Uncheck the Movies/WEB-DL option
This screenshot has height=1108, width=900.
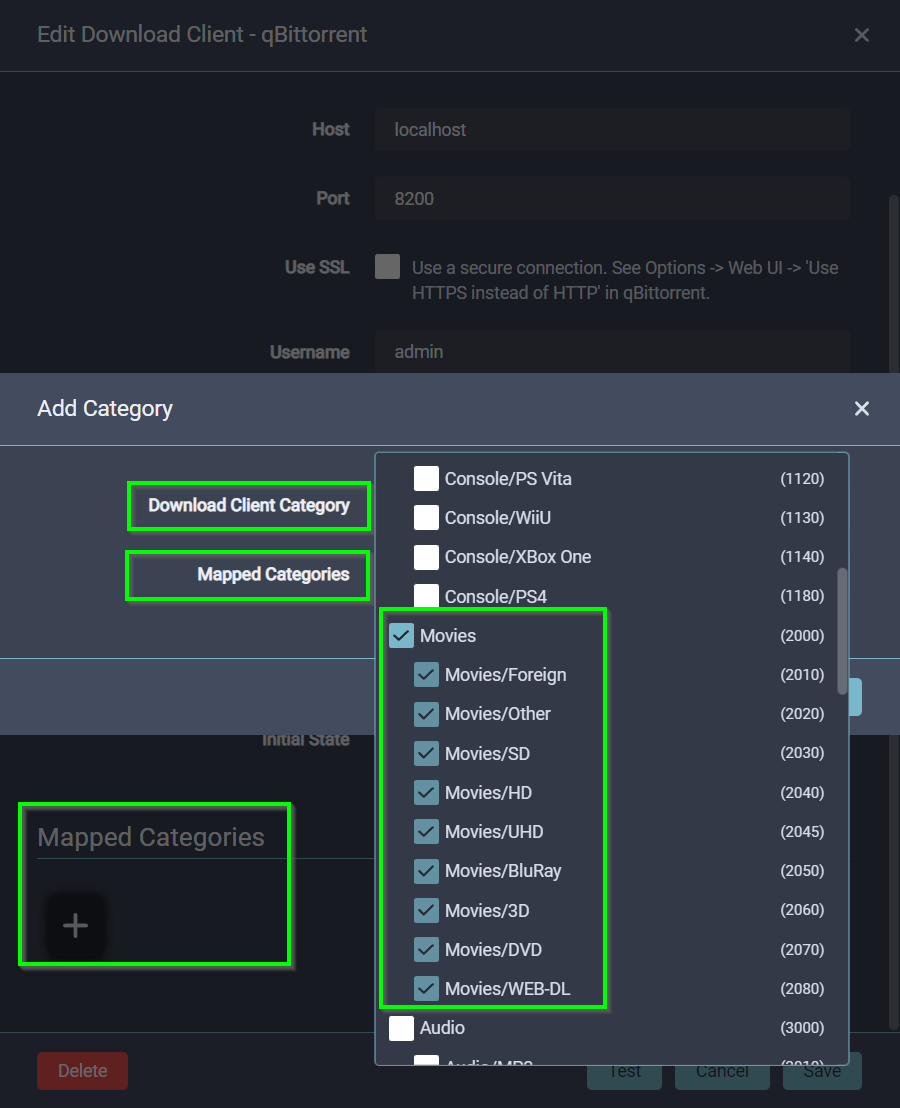pyautogui.click(x=427, y=989)
